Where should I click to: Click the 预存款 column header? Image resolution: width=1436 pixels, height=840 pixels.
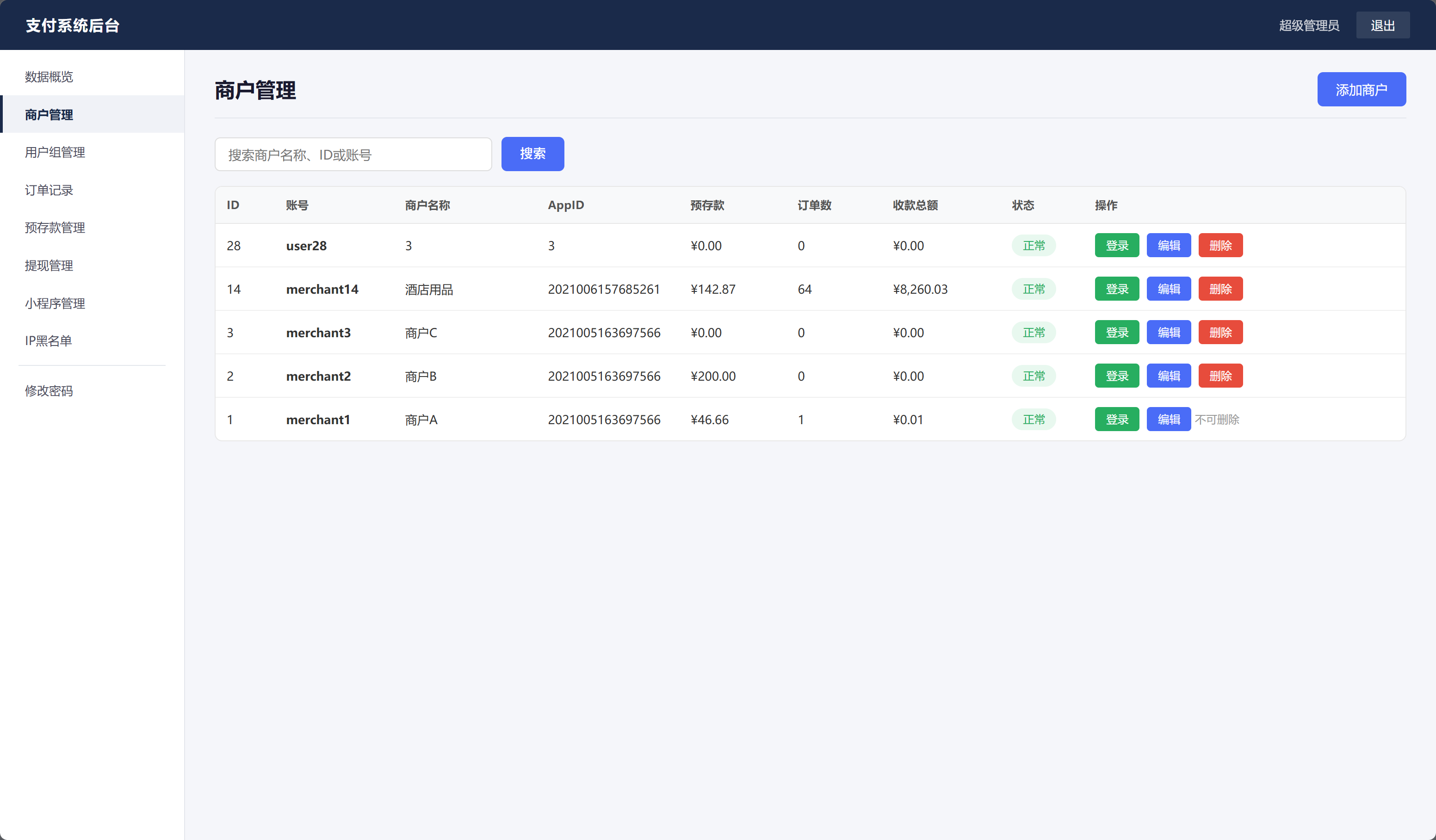coord(707,205)
